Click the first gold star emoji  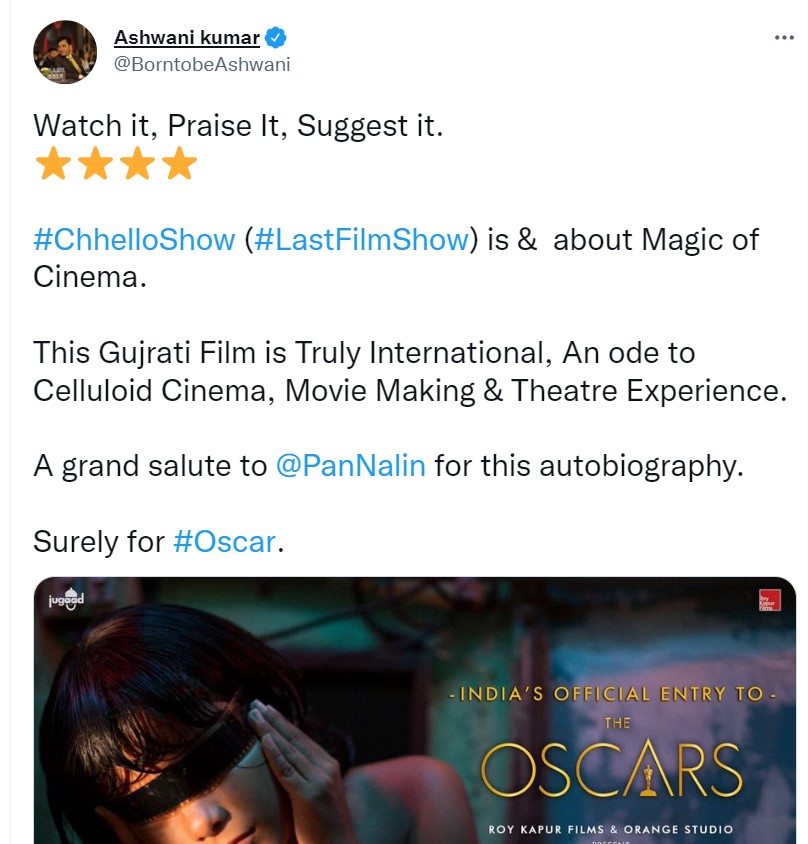click(x=53, y=163)
